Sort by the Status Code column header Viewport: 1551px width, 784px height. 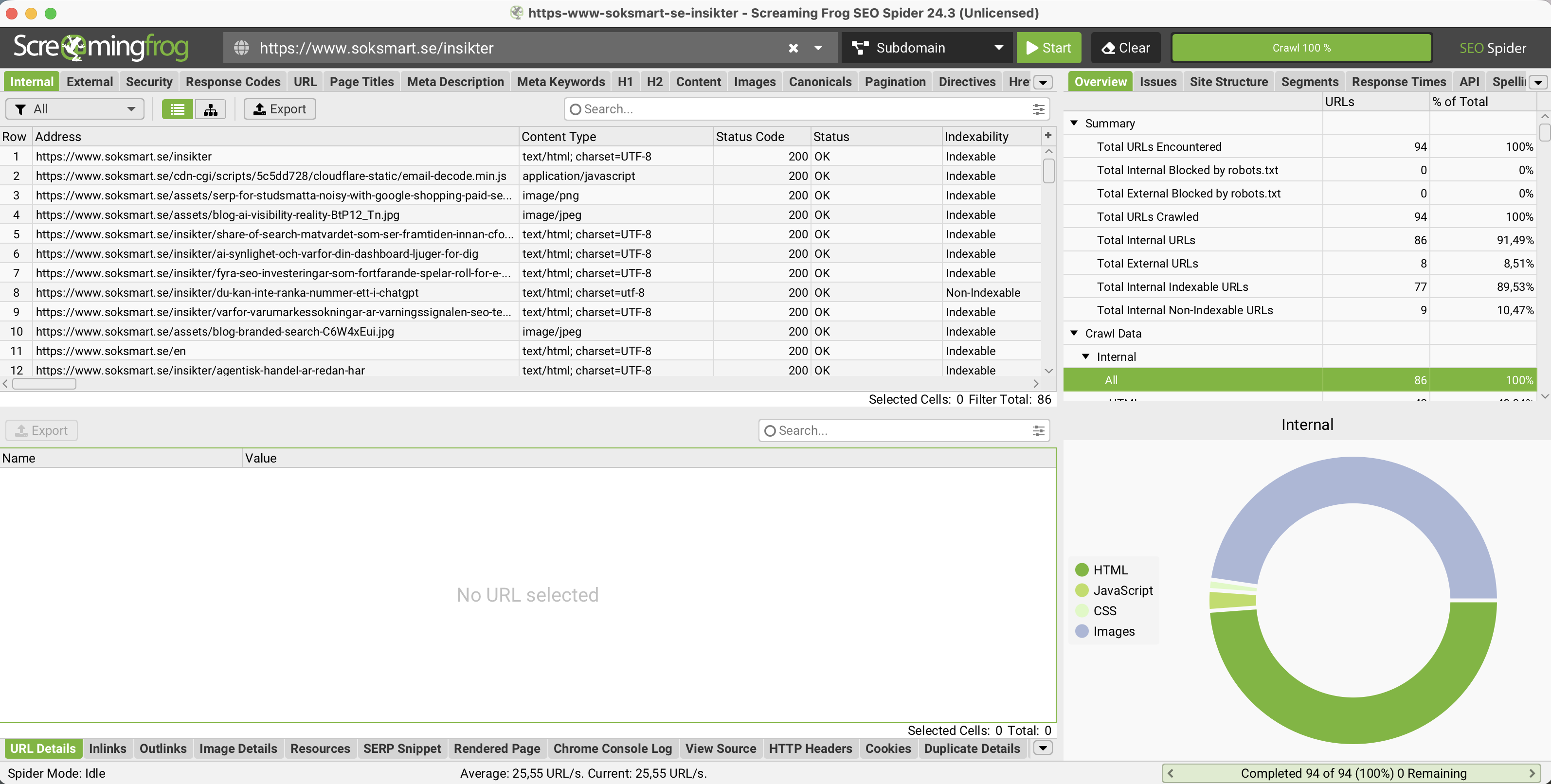click(x=762, y=137)
